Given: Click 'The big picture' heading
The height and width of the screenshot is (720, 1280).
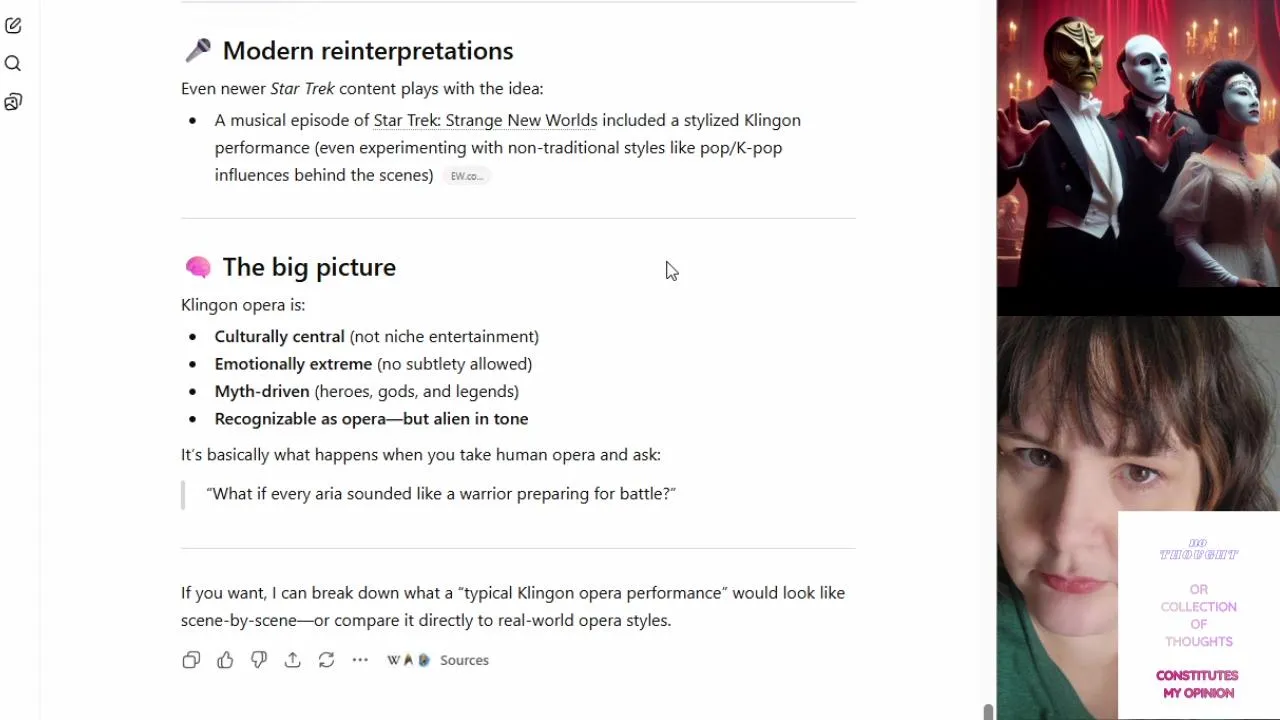Looking at the screenshot, I should tap(309, 267).
